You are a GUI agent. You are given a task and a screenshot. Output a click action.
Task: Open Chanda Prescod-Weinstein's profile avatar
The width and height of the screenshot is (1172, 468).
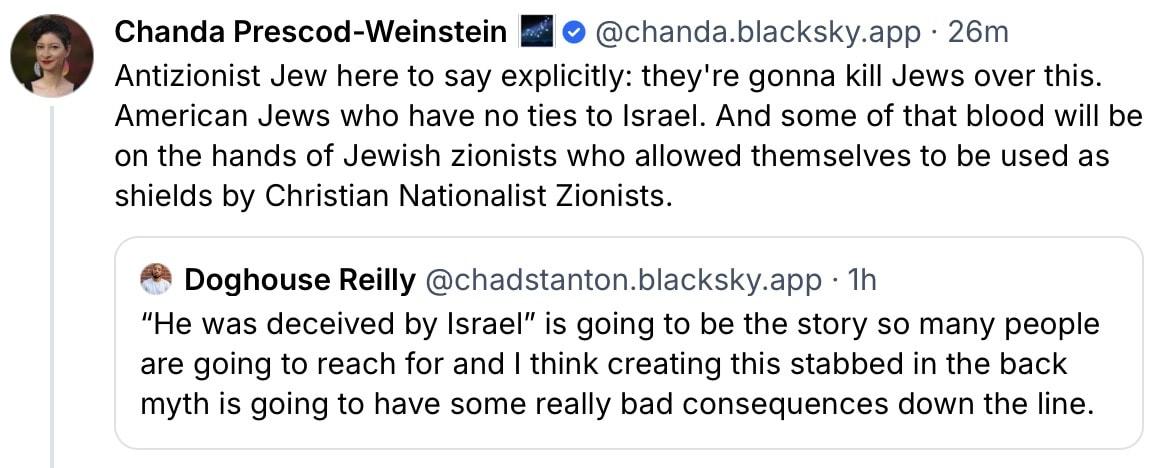[52, 57]
